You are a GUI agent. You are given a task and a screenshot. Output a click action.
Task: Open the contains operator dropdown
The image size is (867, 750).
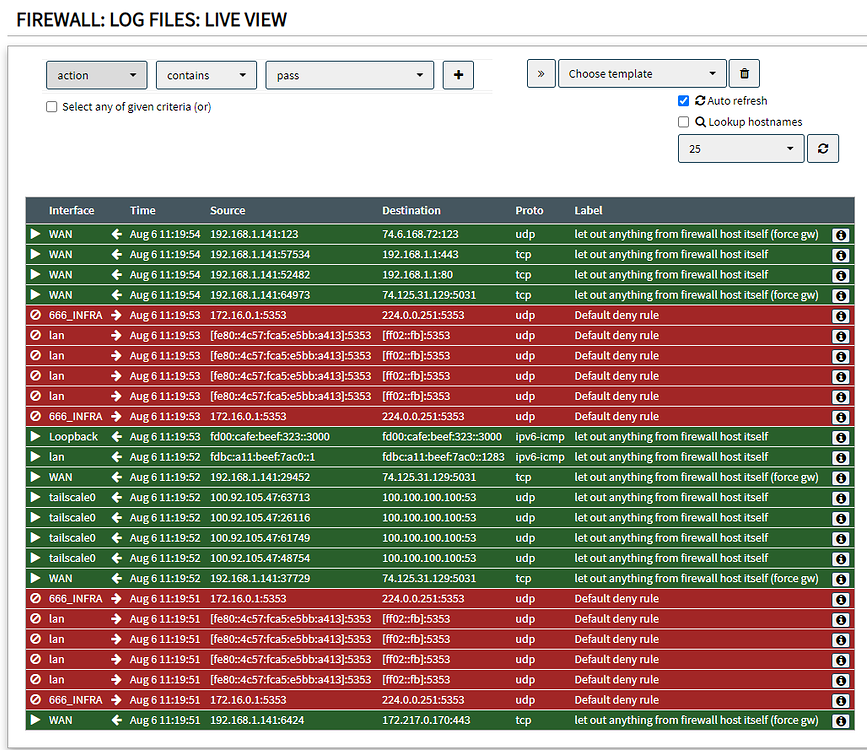click(x=205, y=74)
